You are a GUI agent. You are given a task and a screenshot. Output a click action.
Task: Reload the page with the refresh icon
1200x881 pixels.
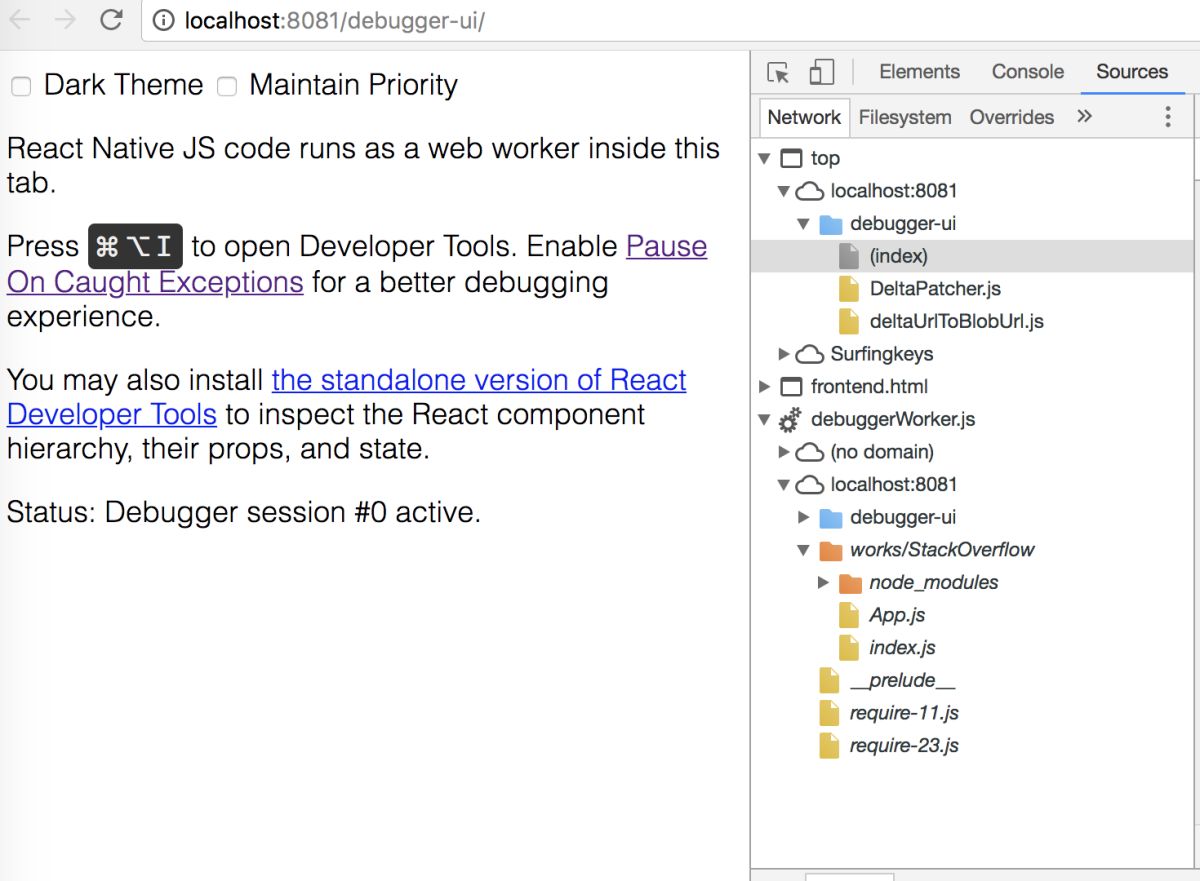click(x=112, y=19)
